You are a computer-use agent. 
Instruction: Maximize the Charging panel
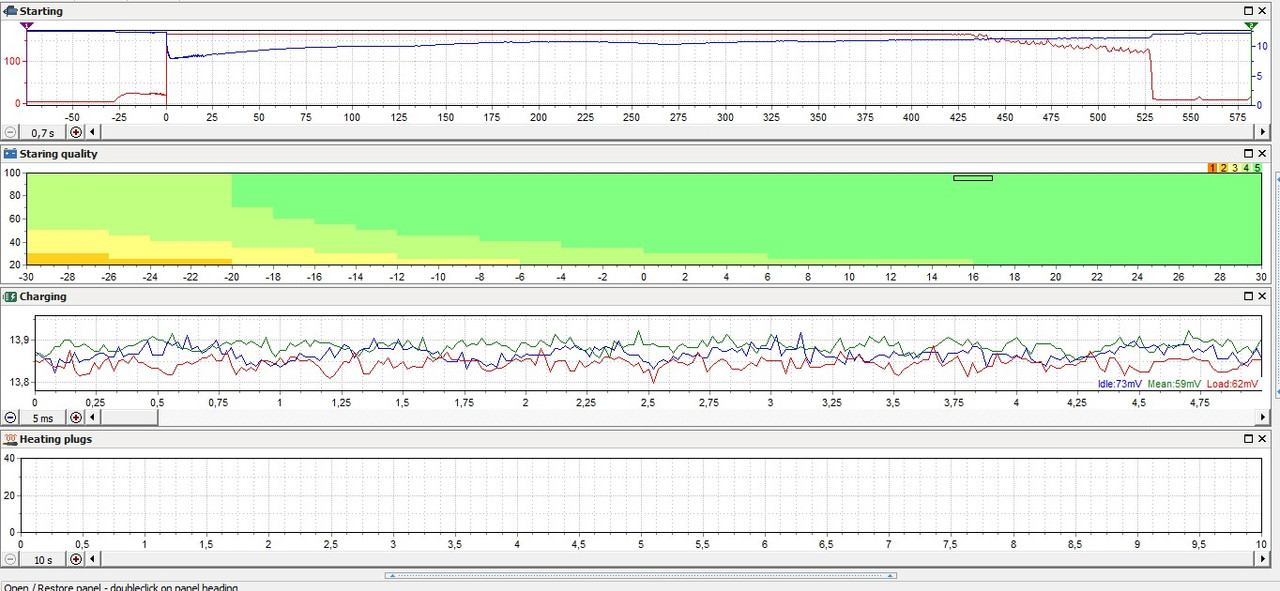pos(1248,296)
